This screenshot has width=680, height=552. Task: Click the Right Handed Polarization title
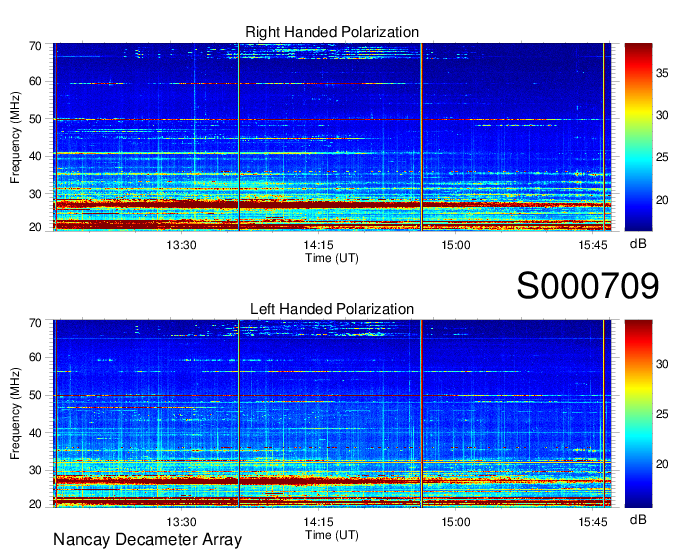(x=332, y=32)
